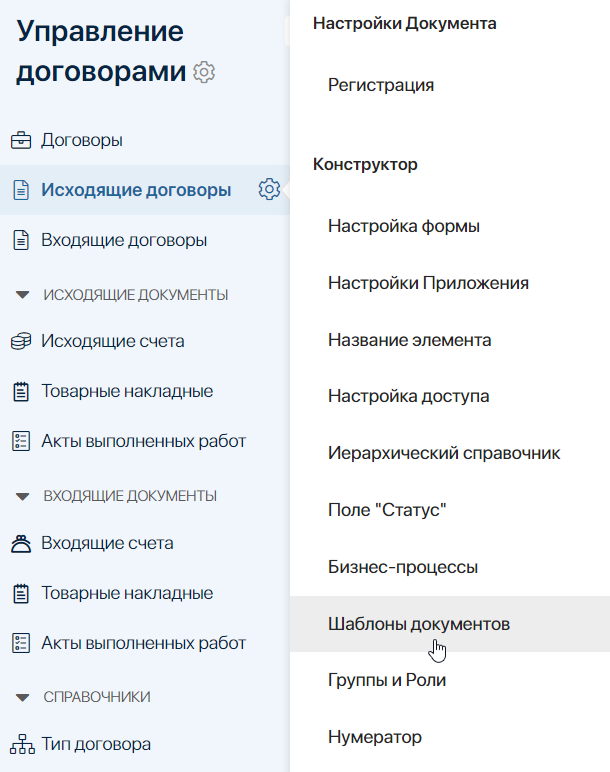Click gear icon beside Управление договорами title
Screen dimensions: 610x772
(x=205, y=72)
